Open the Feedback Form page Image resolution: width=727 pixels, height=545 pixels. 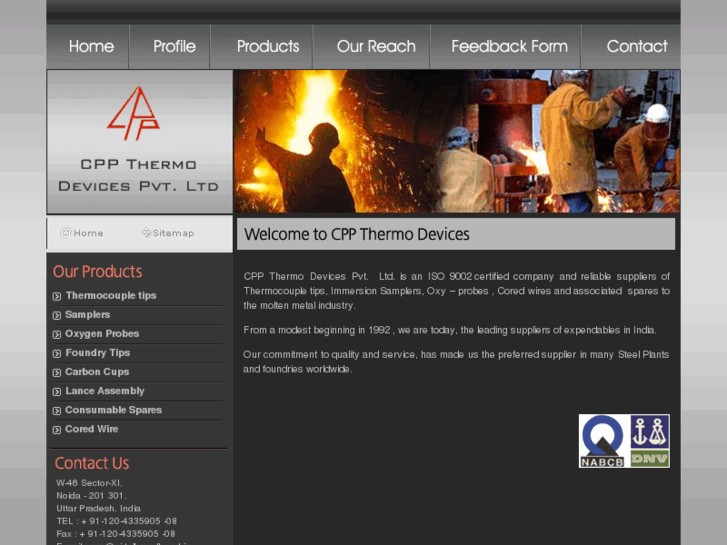pos(510,46)
